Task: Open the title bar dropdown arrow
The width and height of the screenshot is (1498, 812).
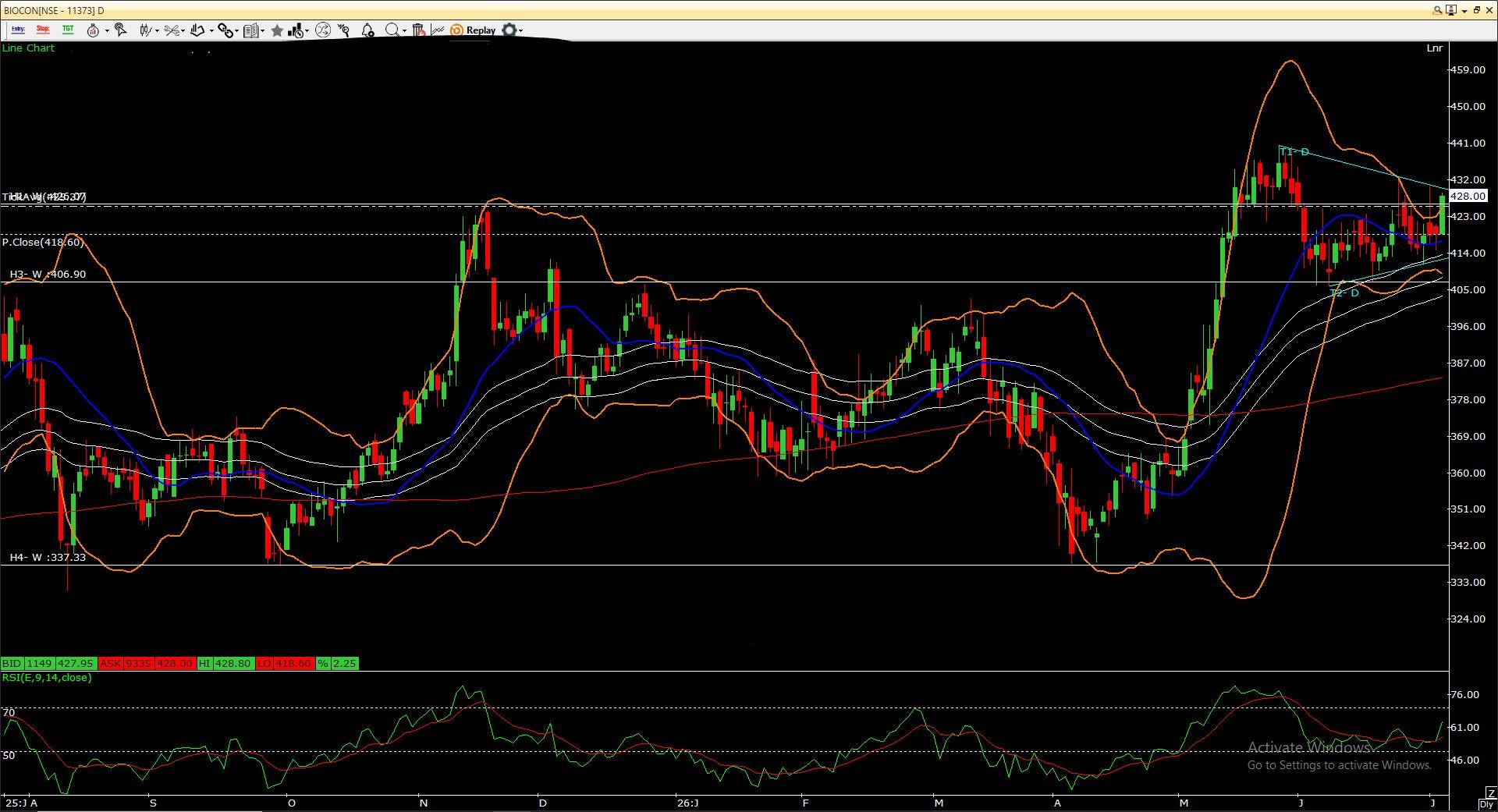Action: [x=1464, y=11]
